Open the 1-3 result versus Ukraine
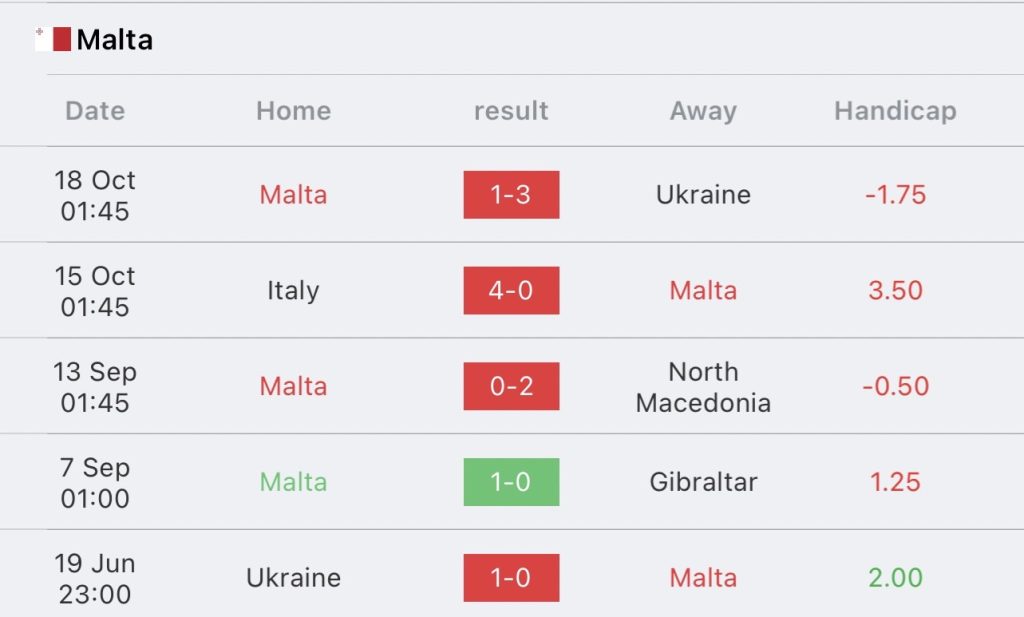 pyautogui.click(x=511, y=195)
